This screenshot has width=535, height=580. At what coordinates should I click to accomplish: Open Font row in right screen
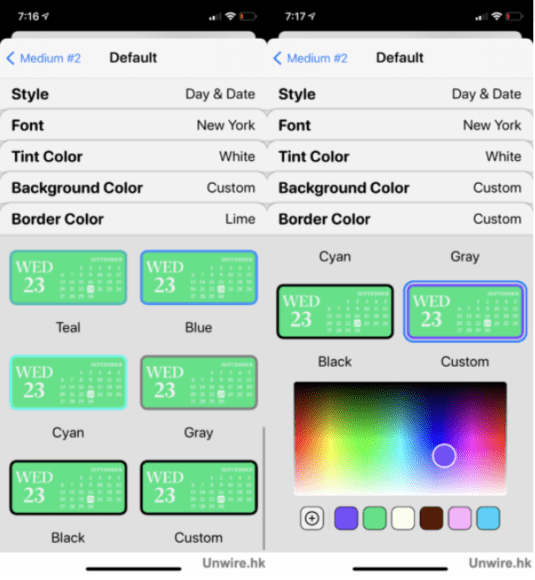[x=400, y=125]
